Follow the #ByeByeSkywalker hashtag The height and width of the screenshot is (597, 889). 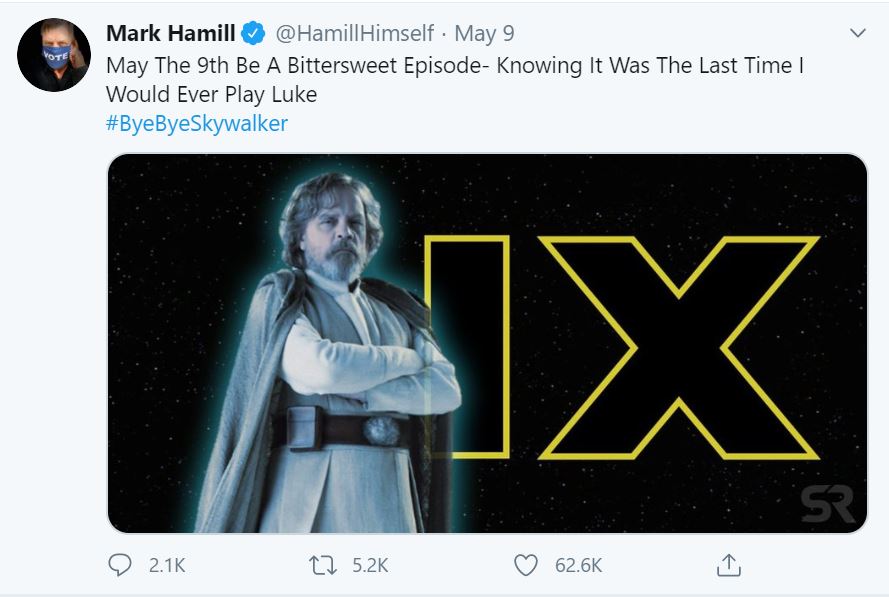[197, 123]
